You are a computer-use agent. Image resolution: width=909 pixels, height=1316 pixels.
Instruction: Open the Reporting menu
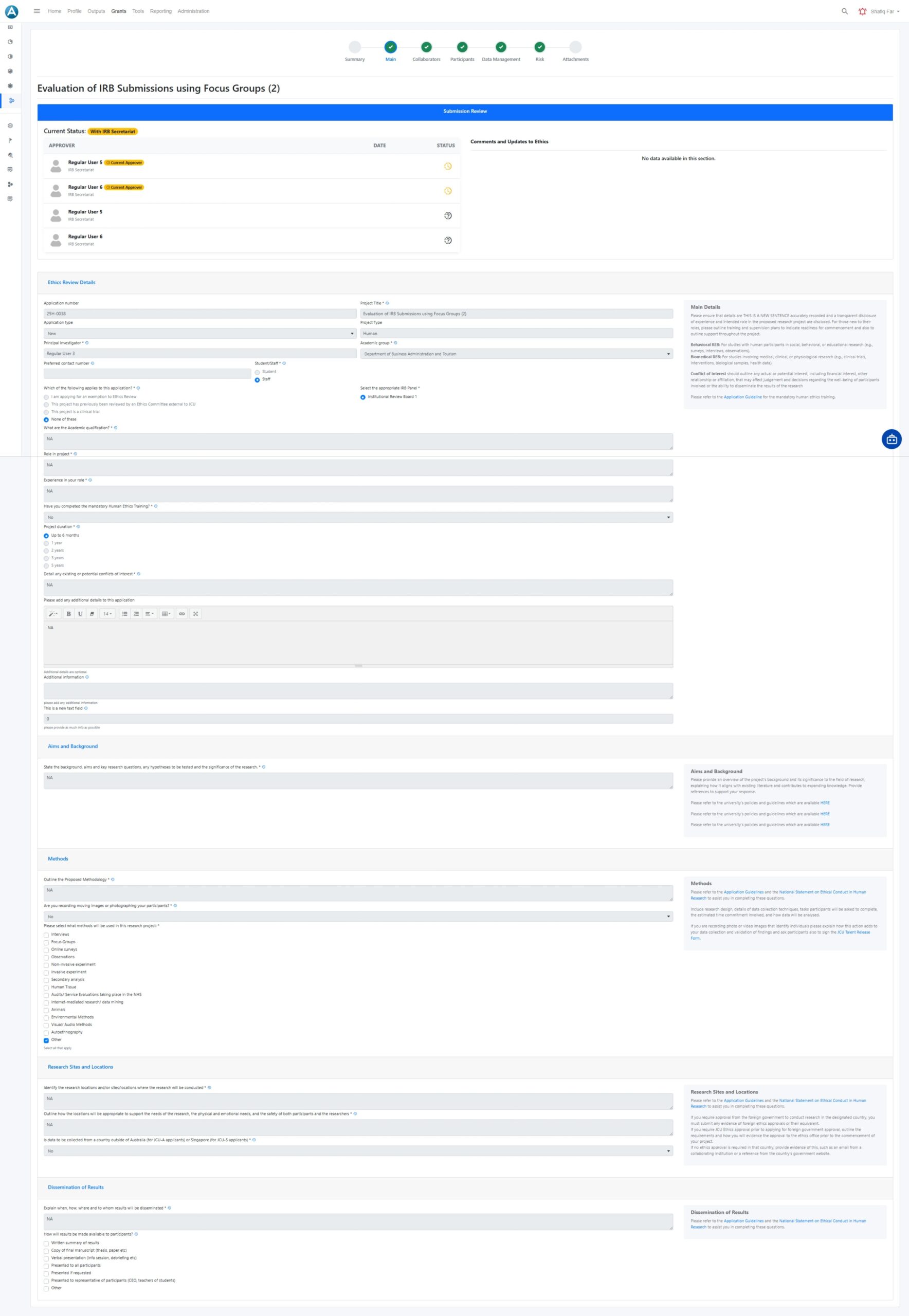click(160, 11)
